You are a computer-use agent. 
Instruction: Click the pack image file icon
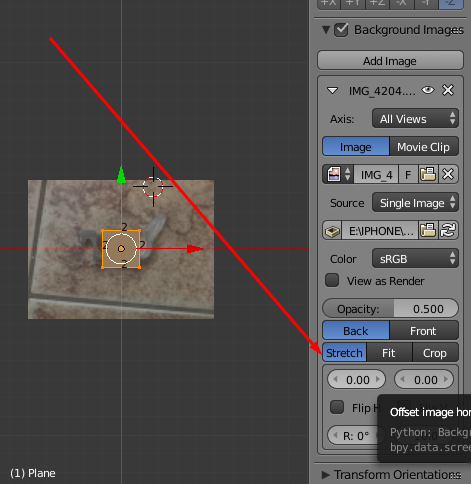coord(332,230)
